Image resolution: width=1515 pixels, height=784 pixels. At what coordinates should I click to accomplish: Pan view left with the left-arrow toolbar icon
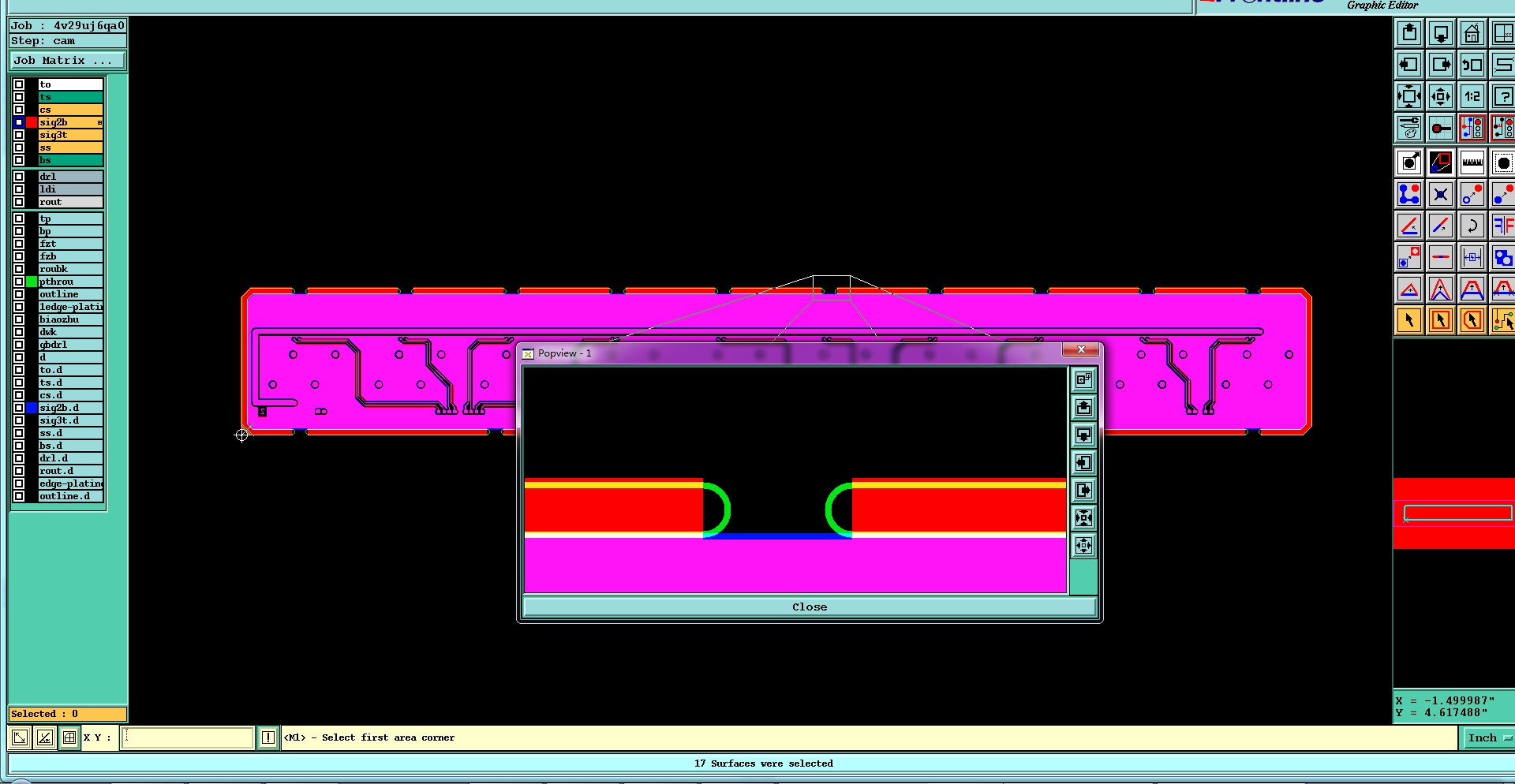[1409, 65]
